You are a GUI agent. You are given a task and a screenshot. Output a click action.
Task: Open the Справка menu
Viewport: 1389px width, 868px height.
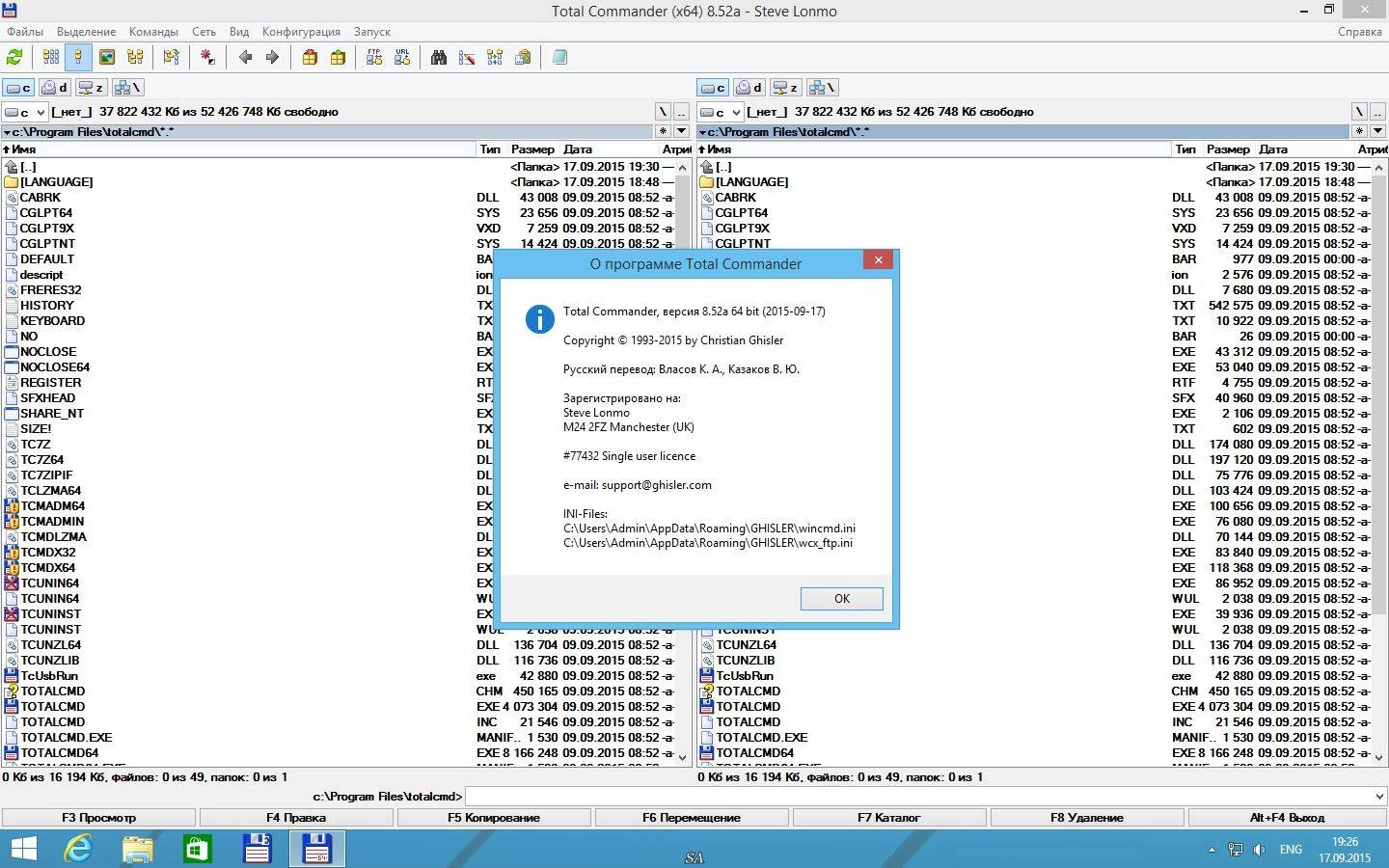(x=1360, y=32)
